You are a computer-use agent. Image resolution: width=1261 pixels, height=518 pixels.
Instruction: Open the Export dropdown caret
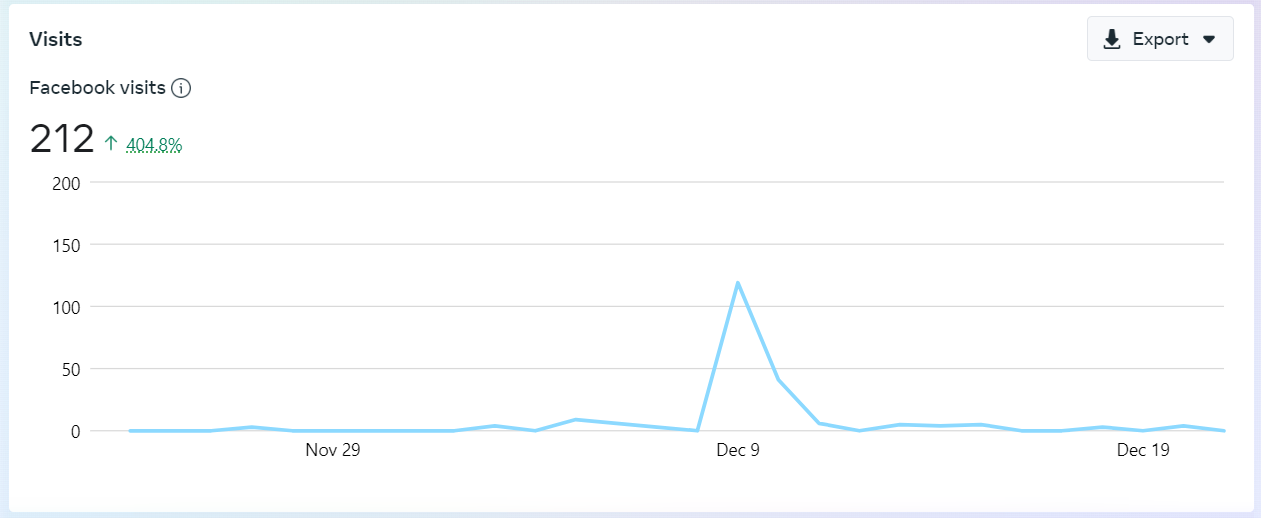coord(1209,39)
